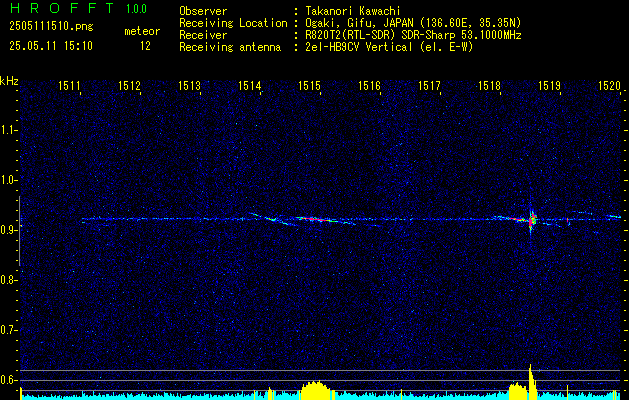Click the Receiving Location label

click(x=233, y=23)
